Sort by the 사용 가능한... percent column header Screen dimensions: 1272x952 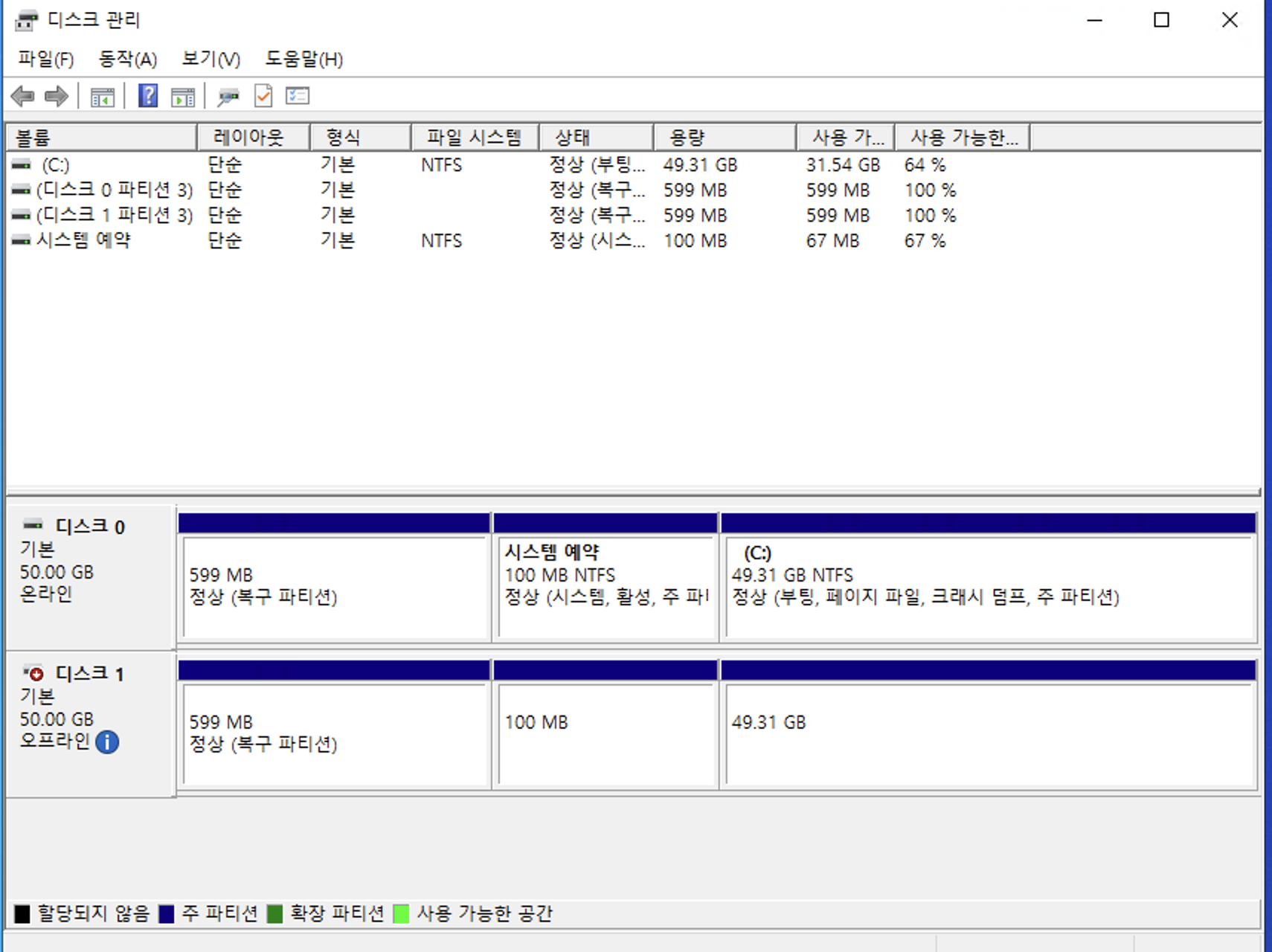963,138
